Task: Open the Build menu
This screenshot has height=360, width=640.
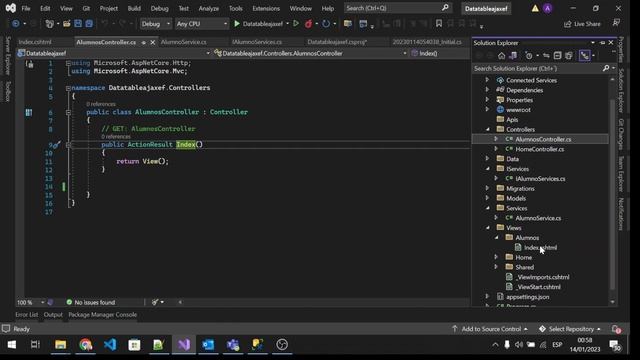Action: point(134,8)
